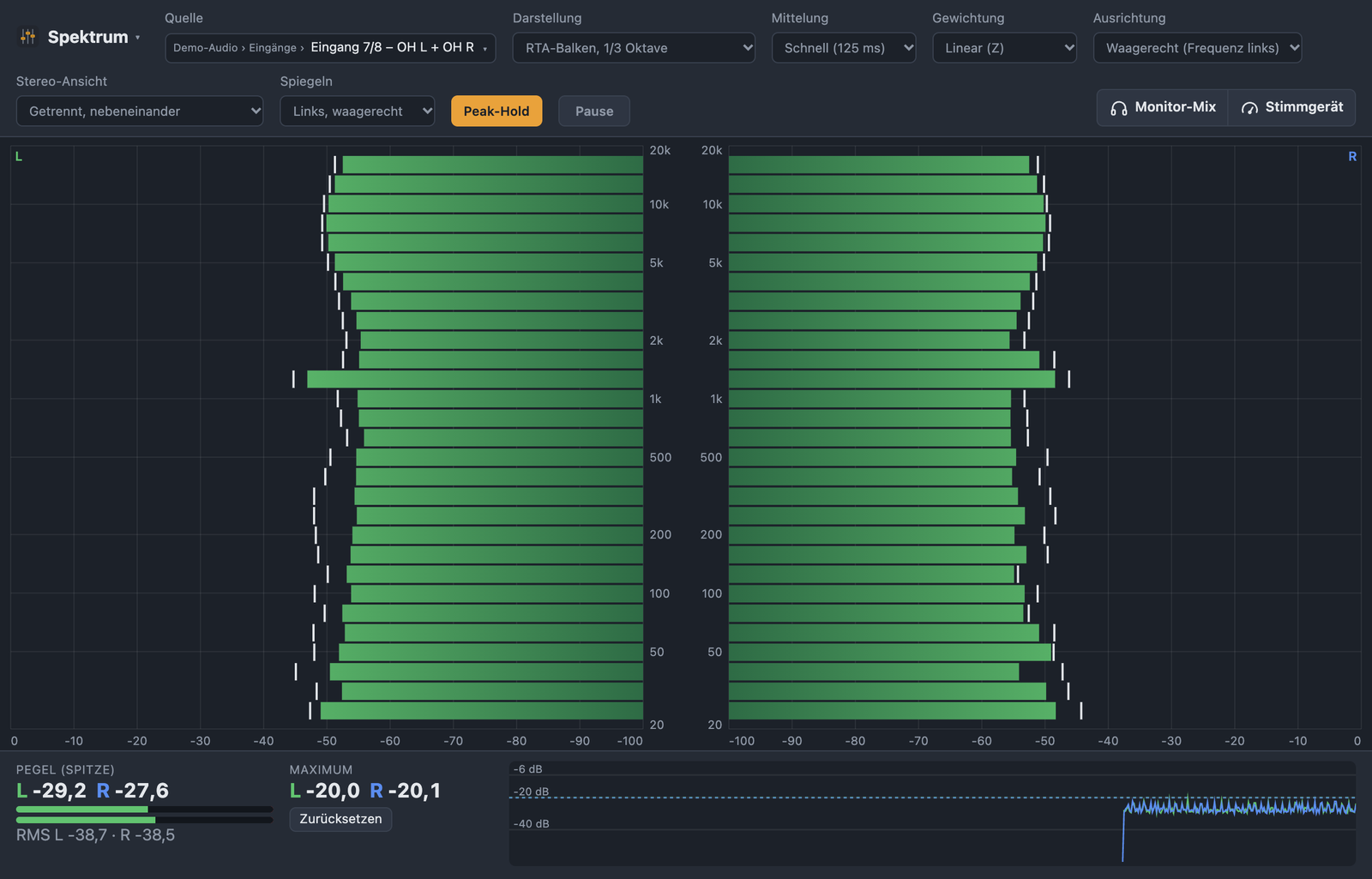Click the longest bar in left spectrum

[475, 379]
